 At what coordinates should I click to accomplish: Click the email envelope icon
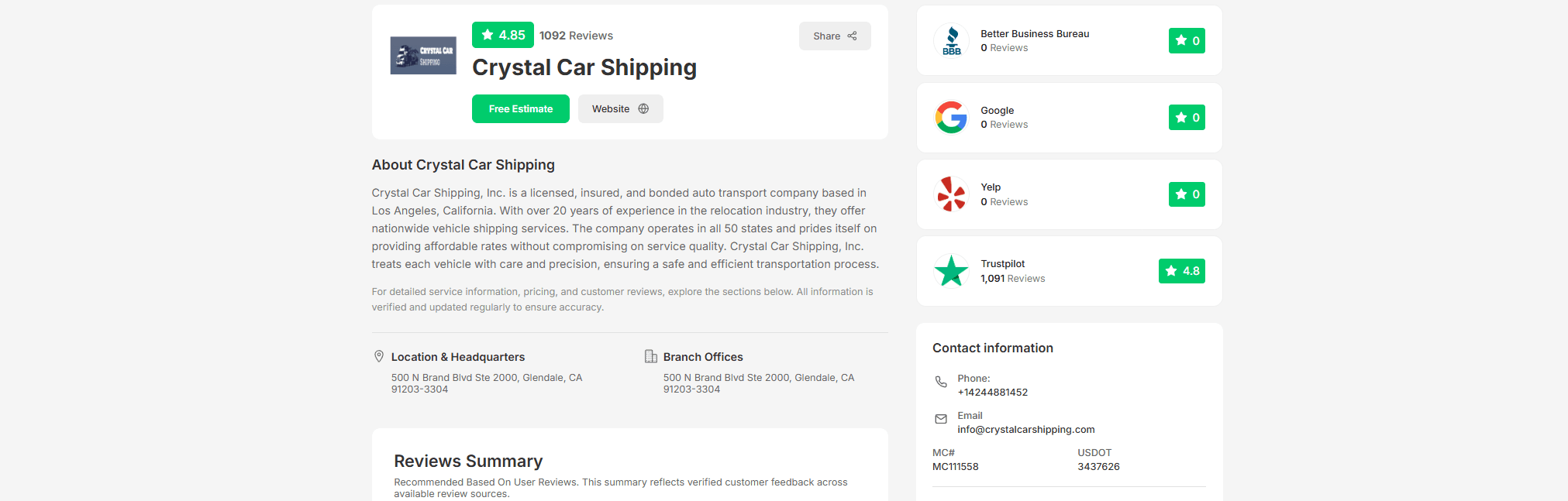(x=941, y=419)
